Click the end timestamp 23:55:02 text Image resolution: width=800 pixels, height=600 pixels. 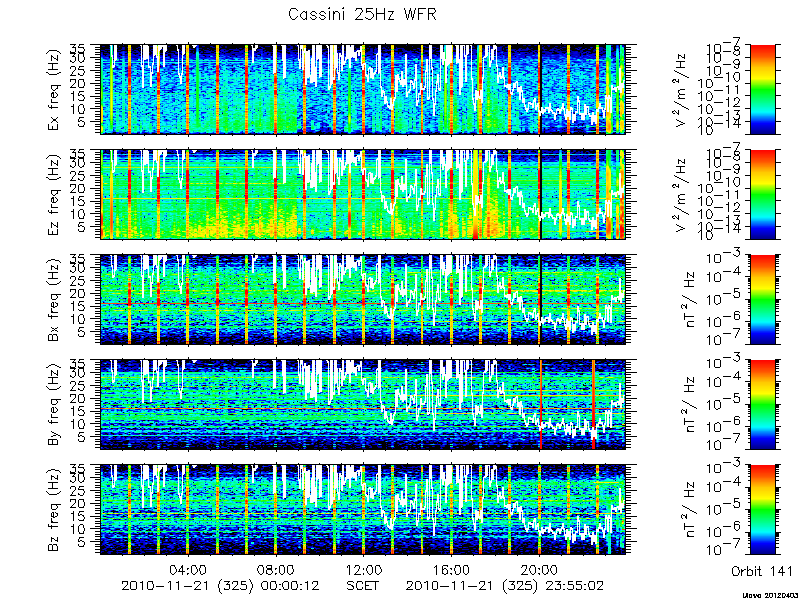point(571,585)
